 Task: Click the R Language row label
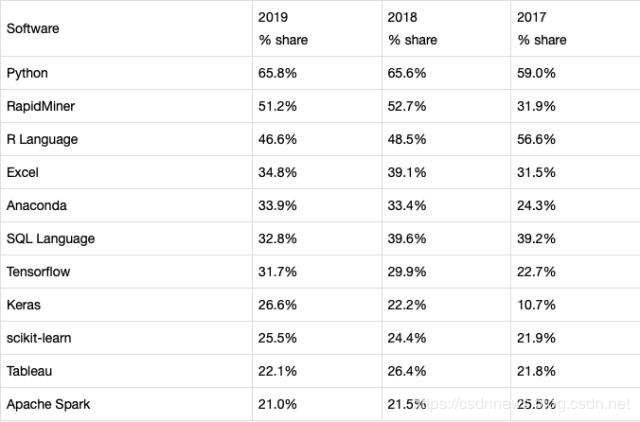click(x=42, y=139)
